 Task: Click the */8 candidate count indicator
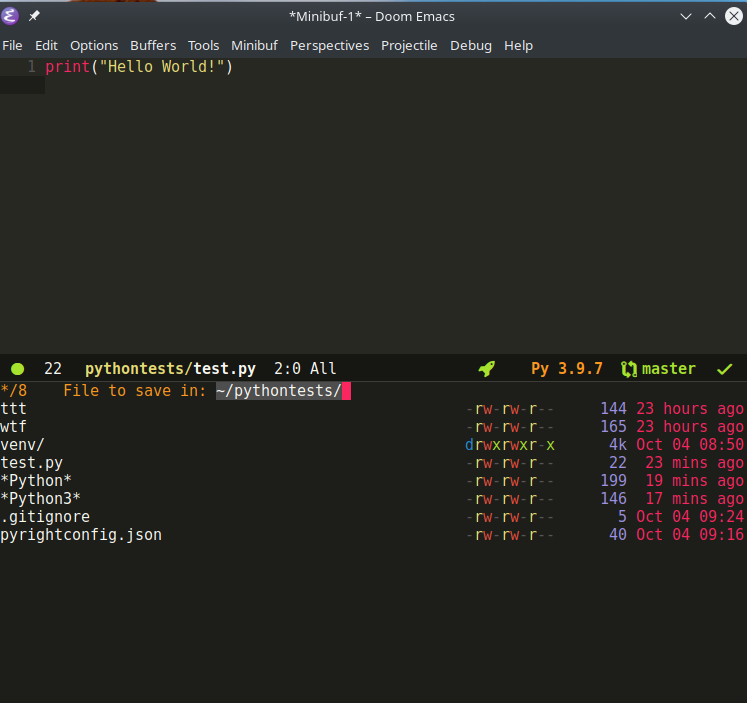point(13,391)
